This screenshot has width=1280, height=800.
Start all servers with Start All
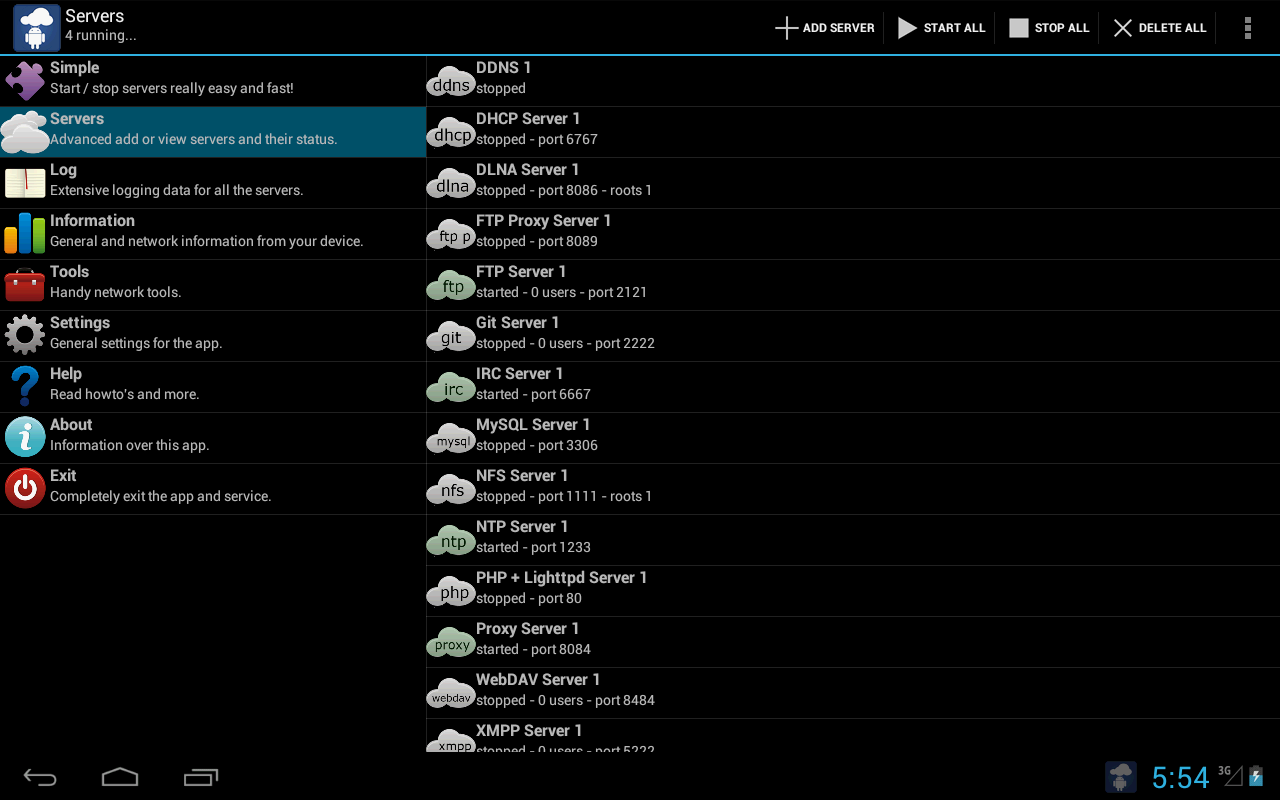pos(941,28)
